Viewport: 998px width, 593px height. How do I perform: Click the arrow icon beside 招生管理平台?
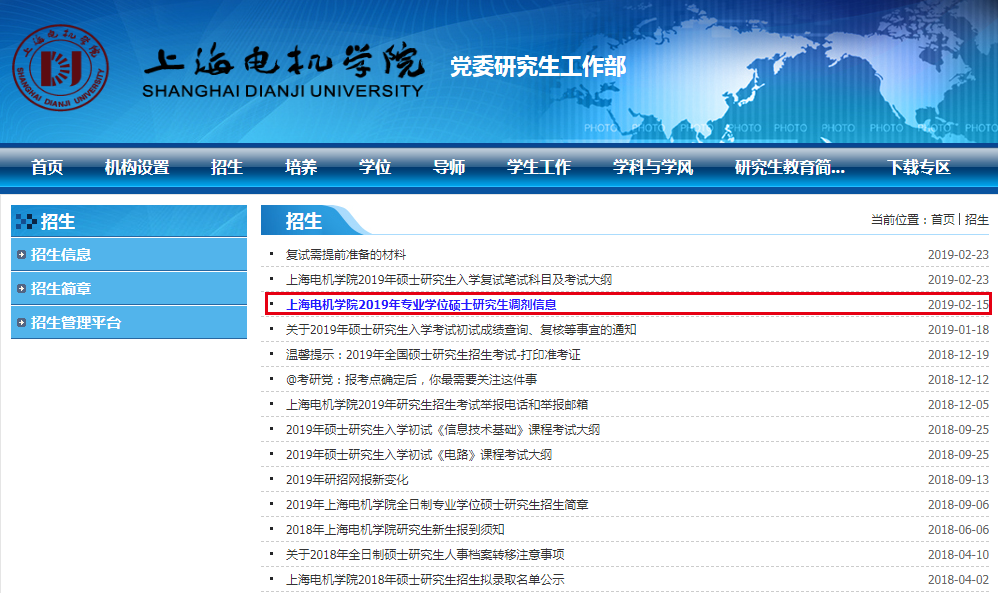21,323
